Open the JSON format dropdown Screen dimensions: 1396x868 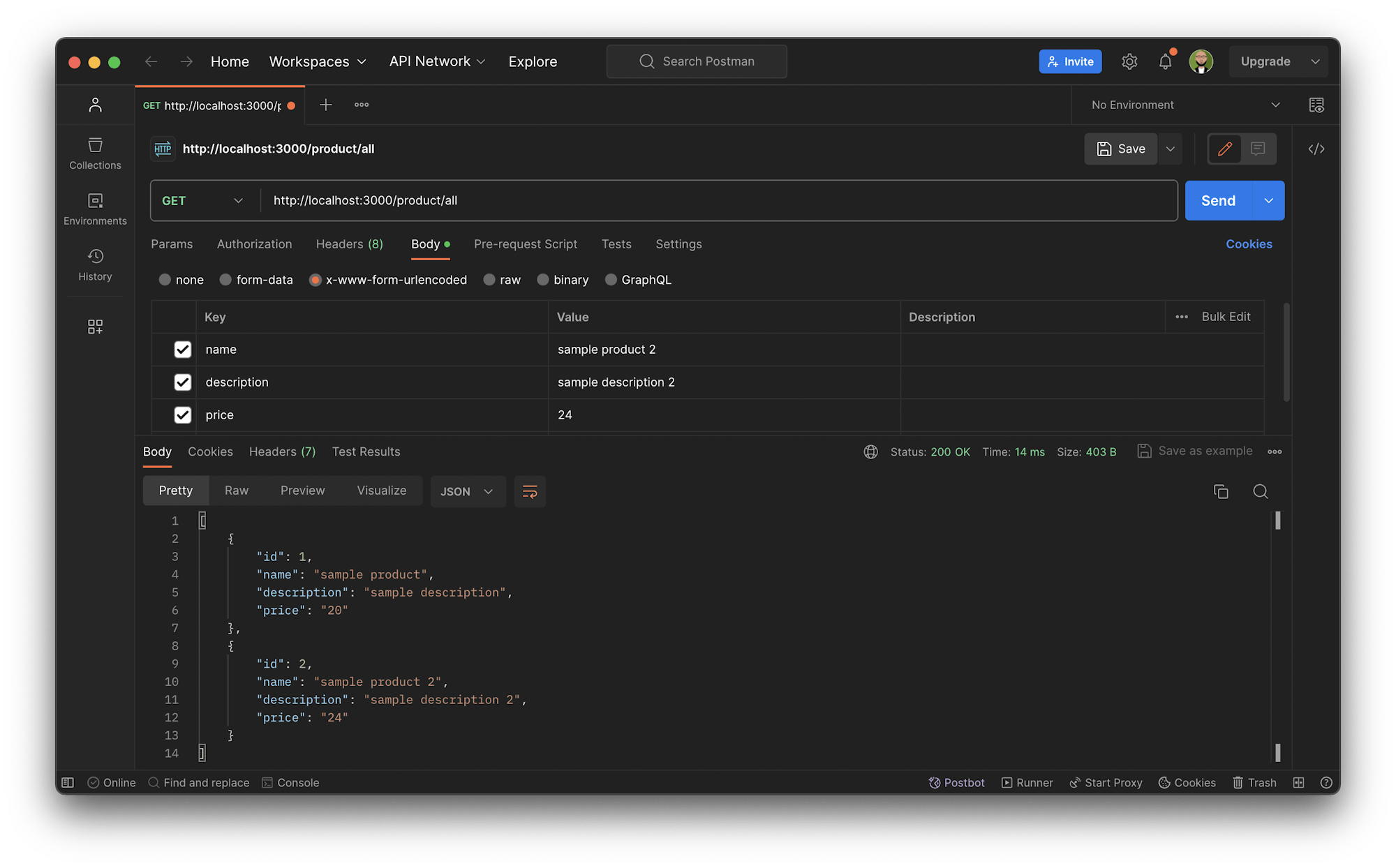(x=467, y=491)
